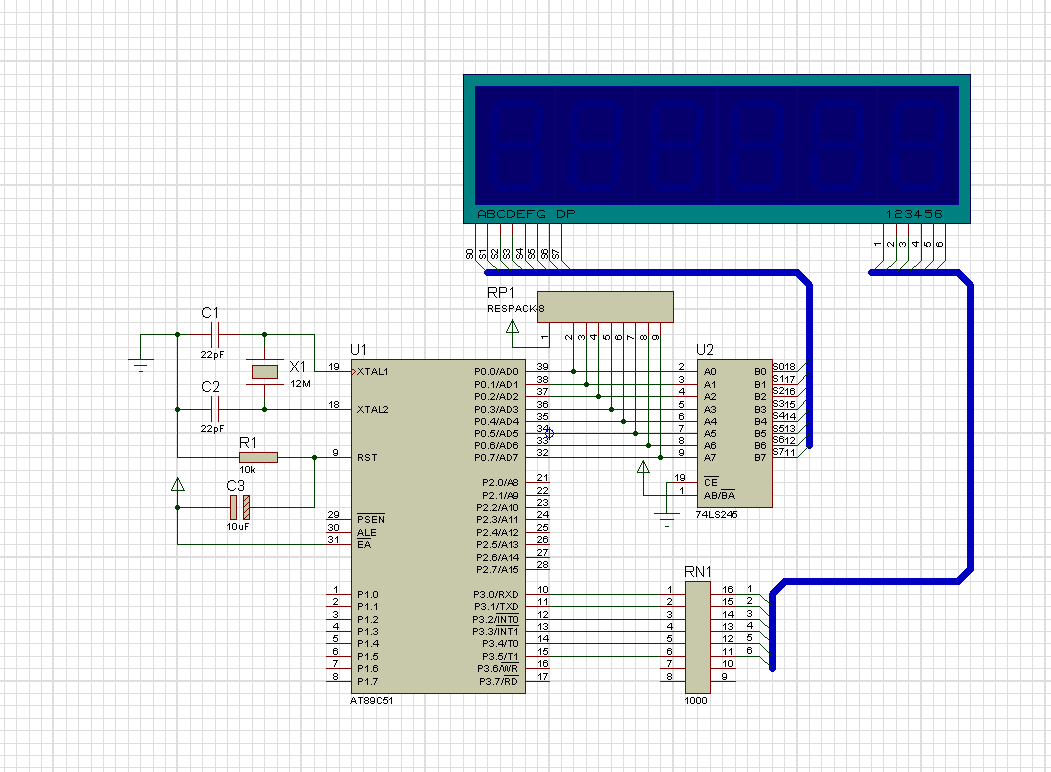Click the 'P3.0/RXD' pin label

496,594
